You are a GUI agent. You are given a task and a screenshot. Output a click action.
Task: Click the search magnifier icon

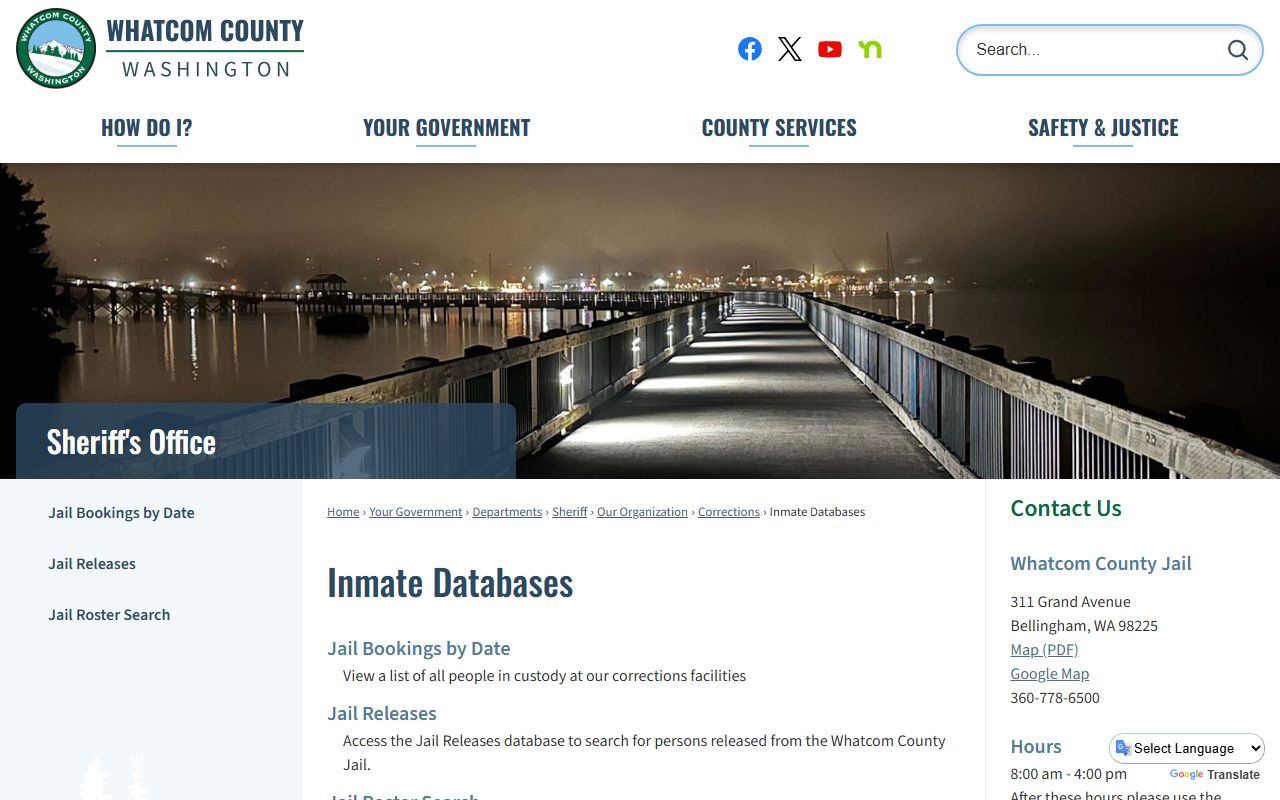(1238, 50)
